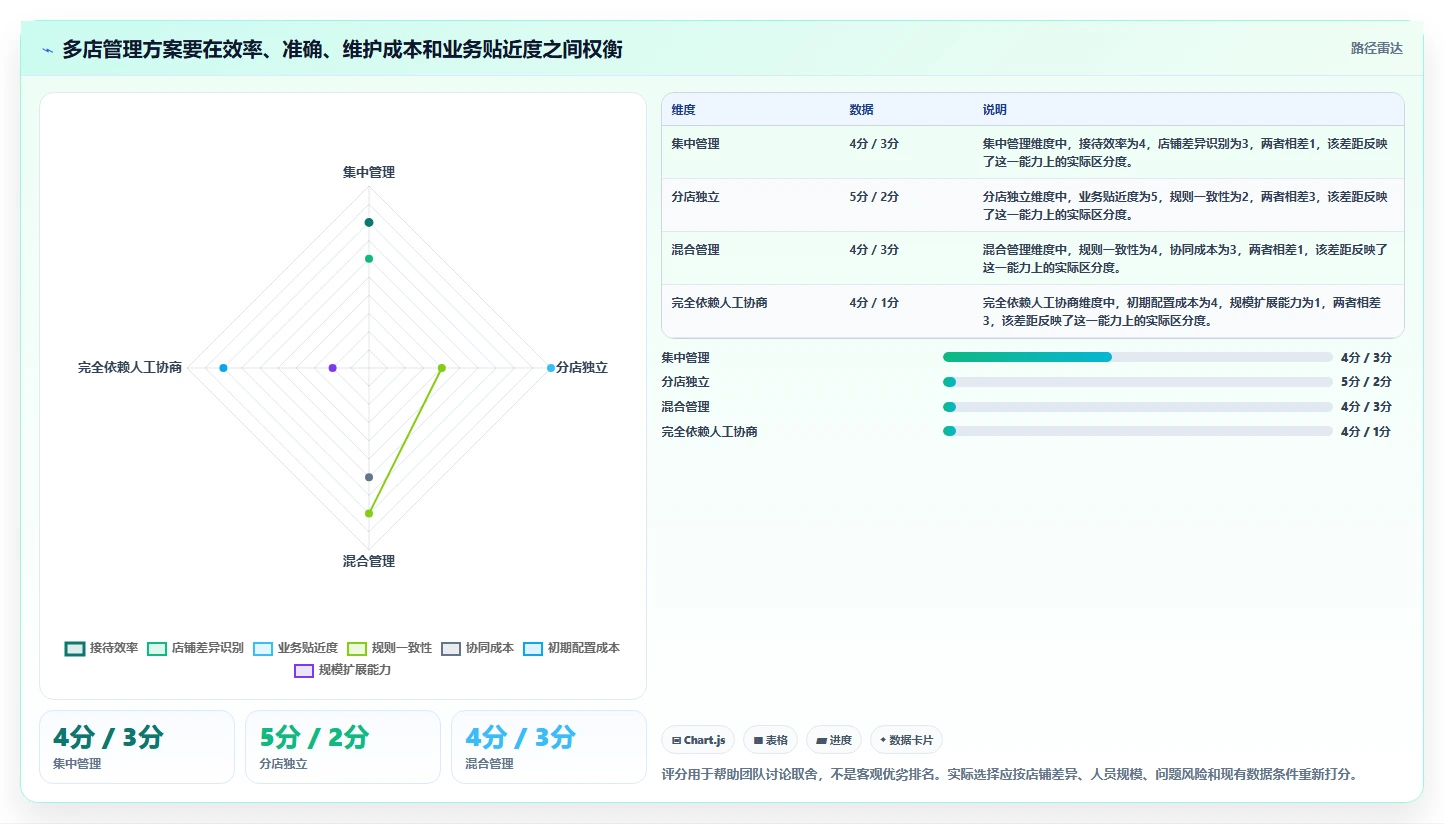Toggle the 初期配置成本 legend swatch
Screen dimensions: 1444x824
[533, 648]
